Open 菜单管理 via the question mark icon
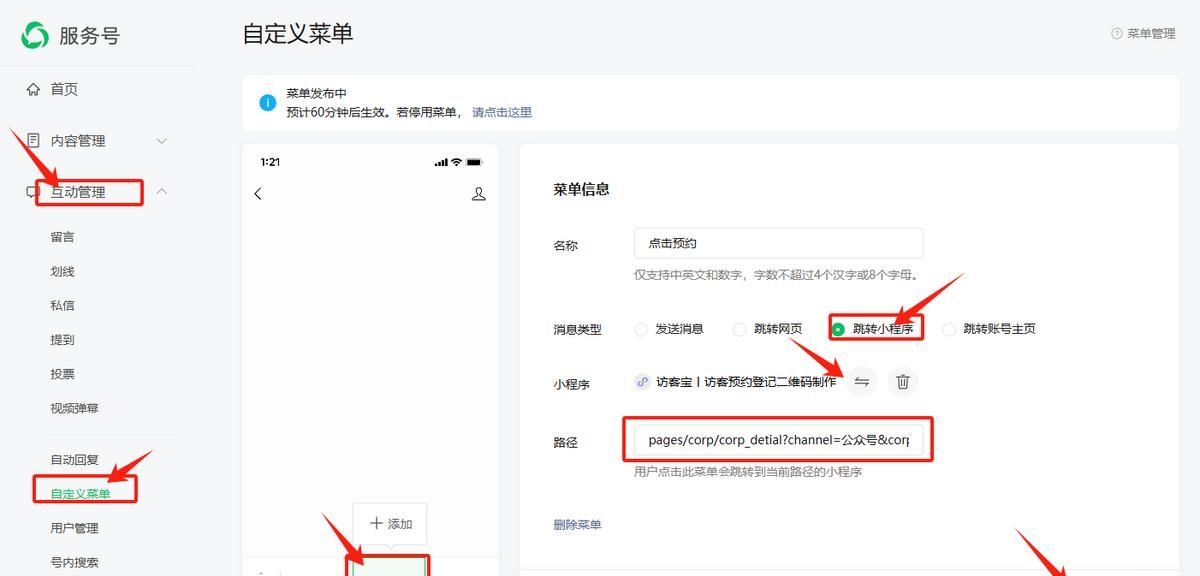The width and height of the screenshot is (1200, 576). pos(1117,33)
